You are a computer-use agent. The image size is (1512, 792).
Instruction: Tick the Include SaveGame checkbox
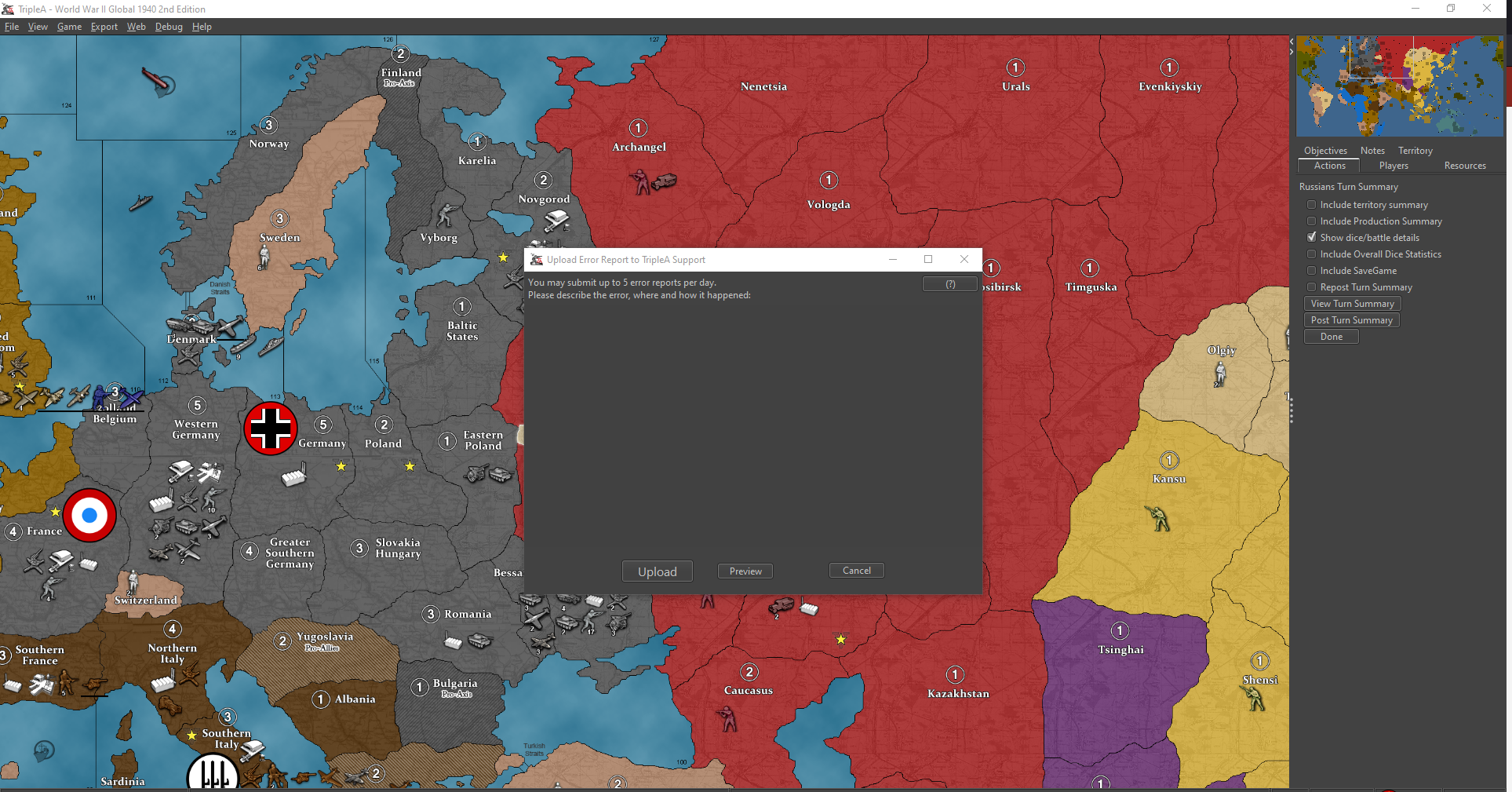click(x=1311, y=271)
